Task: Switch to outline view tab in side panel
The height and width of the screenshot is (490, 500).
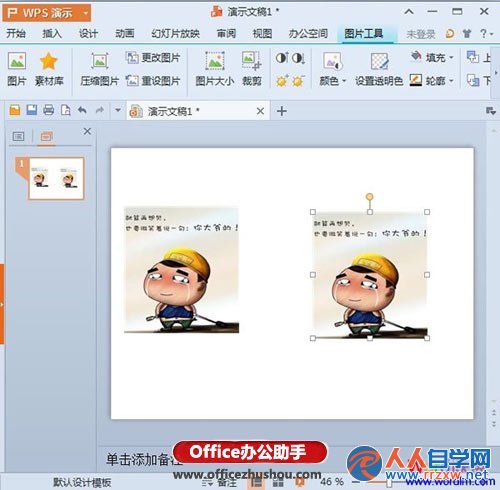Action: (x=18, y=136)
